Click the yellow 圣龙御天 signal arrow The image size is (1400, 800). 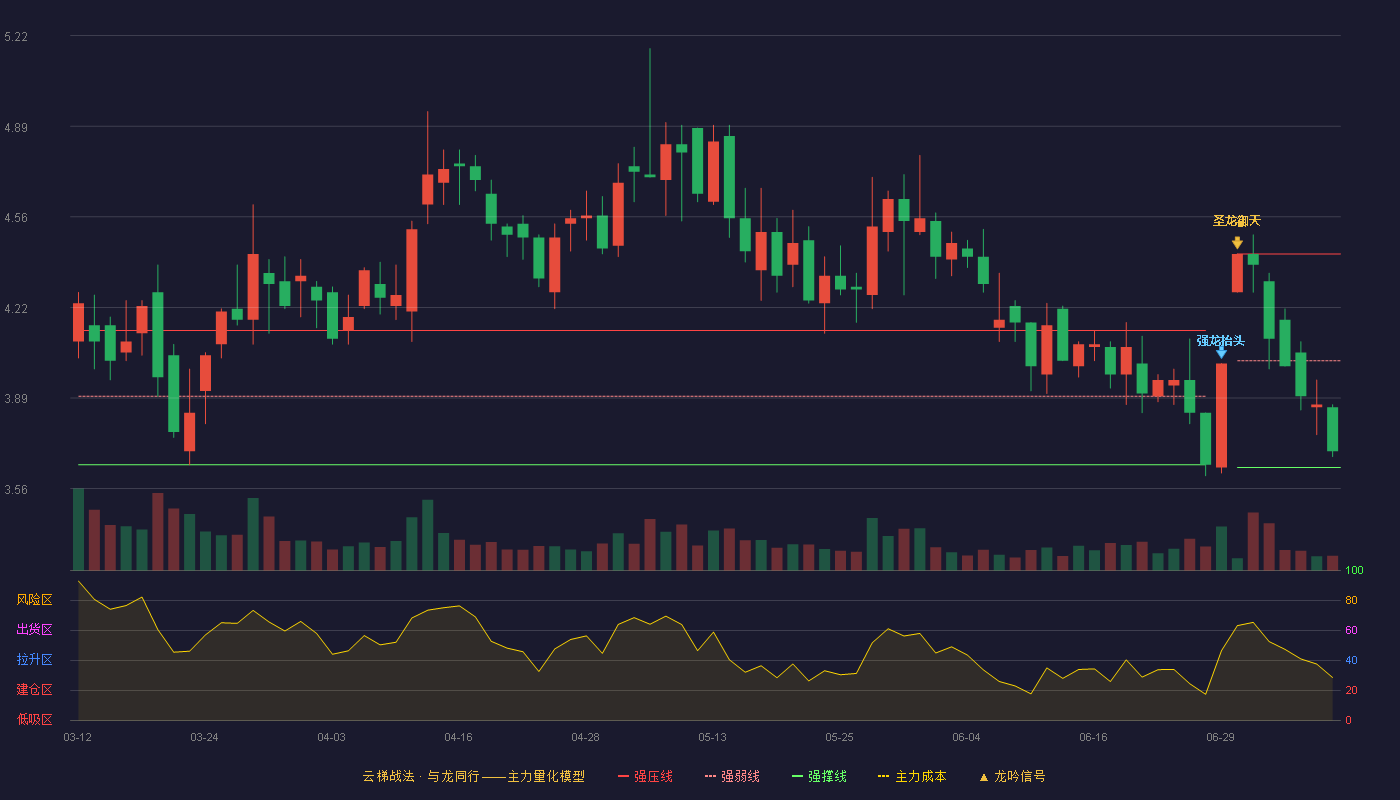[x=1237, y=242]
